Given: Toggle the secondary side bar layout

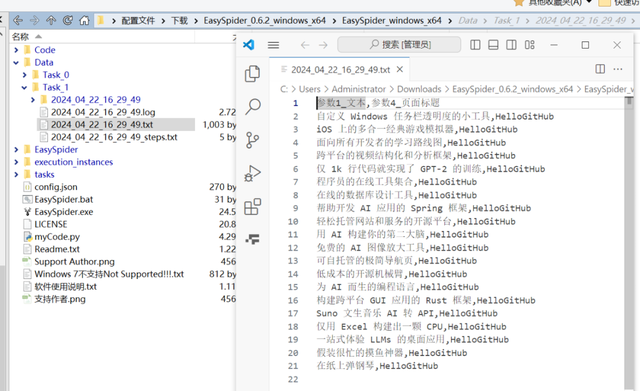Looking at the screenshot, I should point(511,44).
